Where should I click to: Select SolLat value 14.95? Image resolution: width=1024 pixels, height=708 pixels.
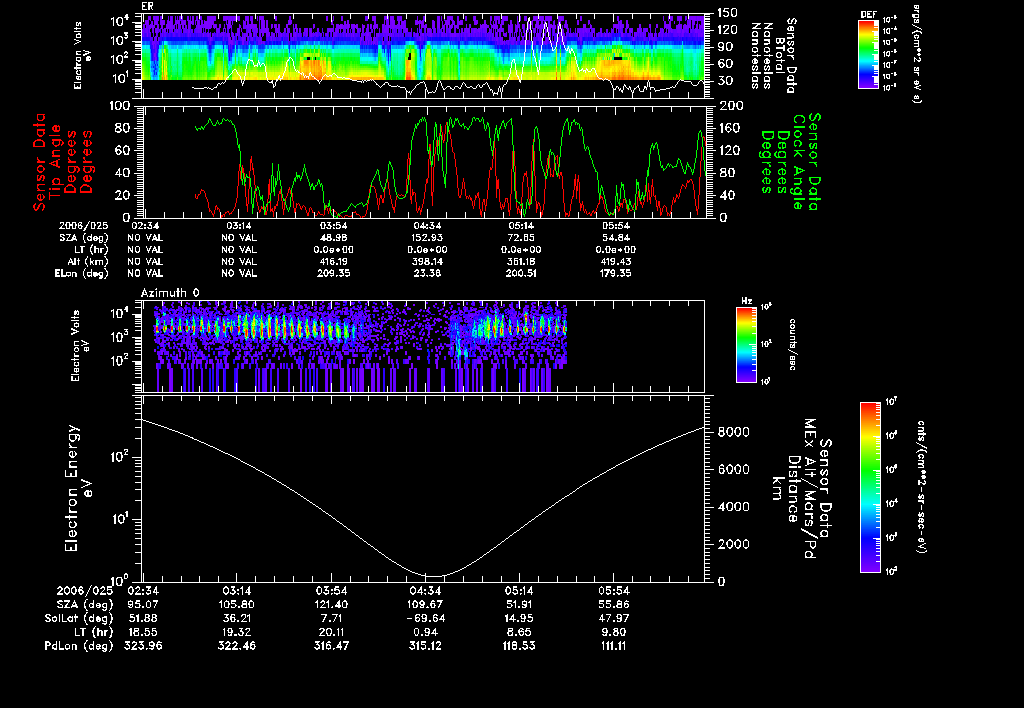(519, 618)
